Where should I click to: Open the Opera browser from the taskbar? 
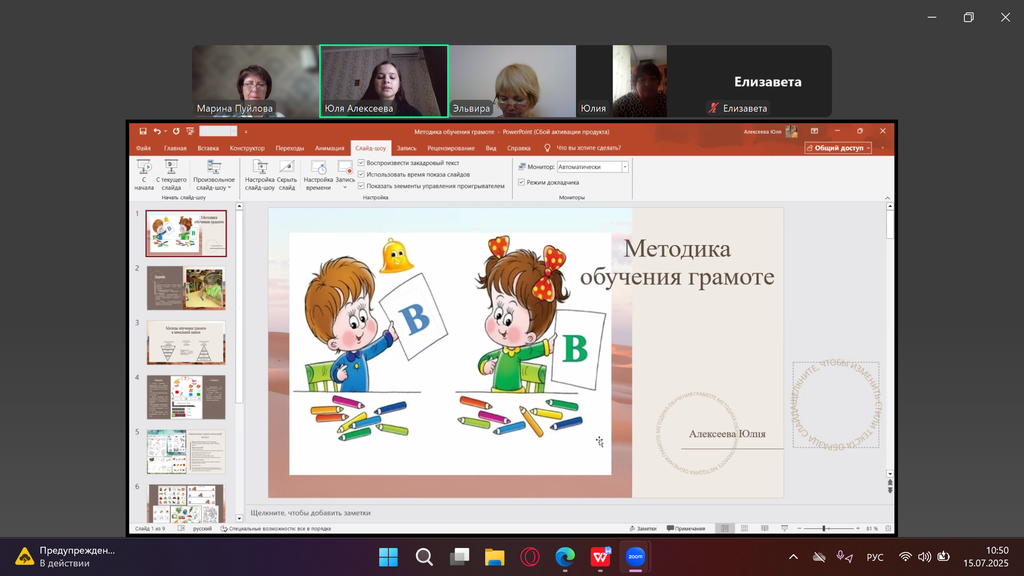coord(530,556)
